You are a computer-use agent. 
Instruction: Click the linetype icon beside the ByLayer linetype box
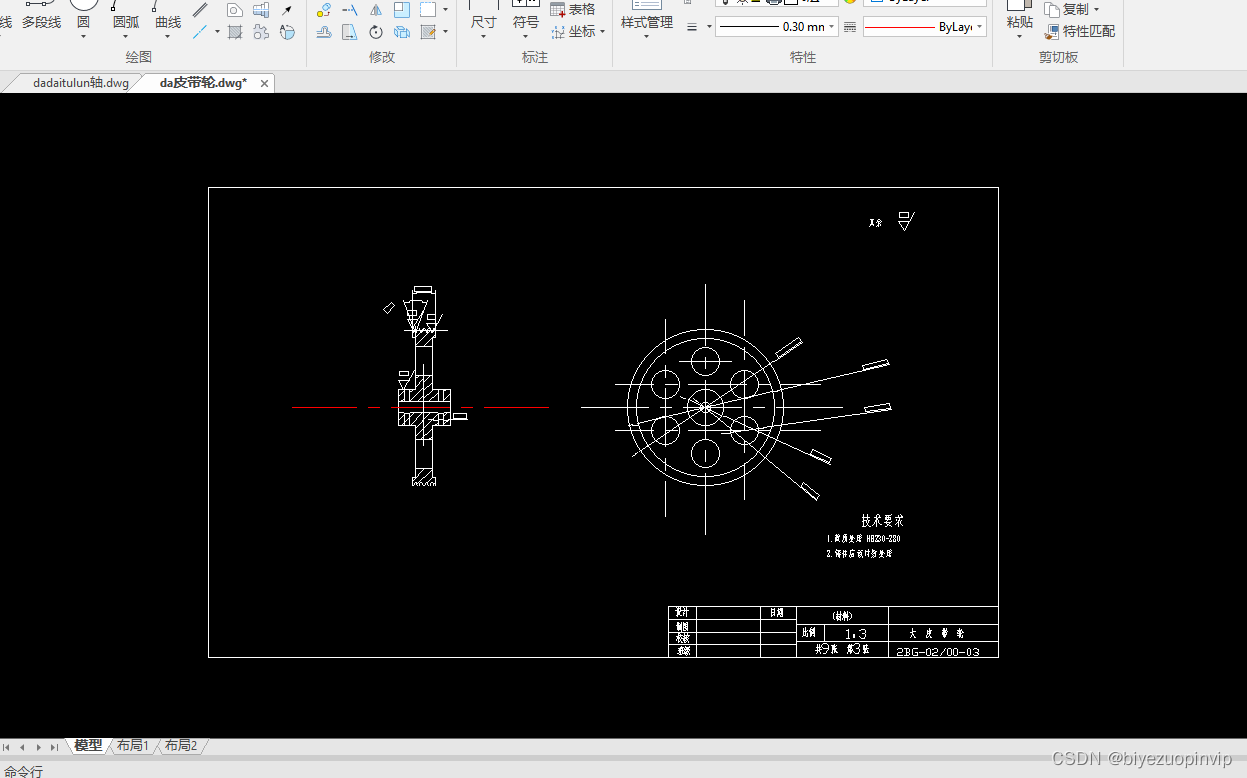pos(850,27)
